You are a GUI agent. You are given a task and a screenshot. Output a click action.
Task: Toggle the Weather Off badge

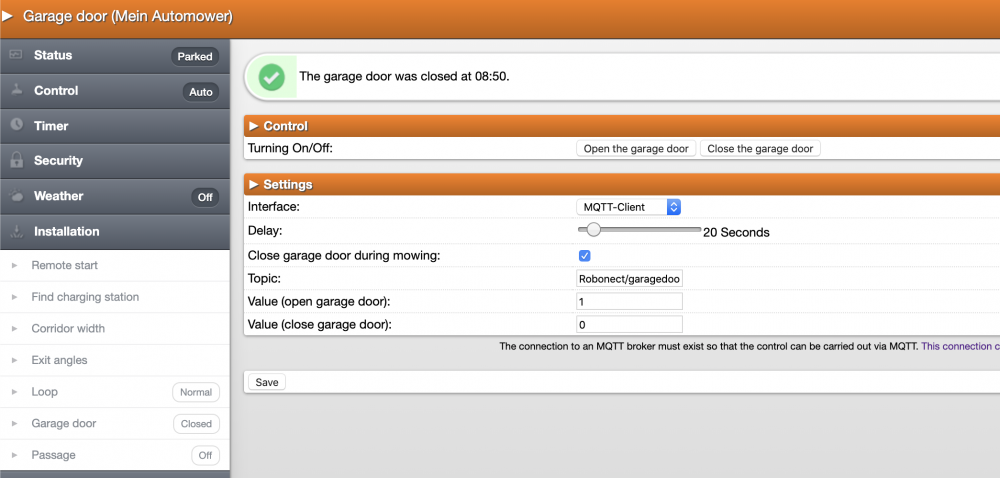[205, 197]
